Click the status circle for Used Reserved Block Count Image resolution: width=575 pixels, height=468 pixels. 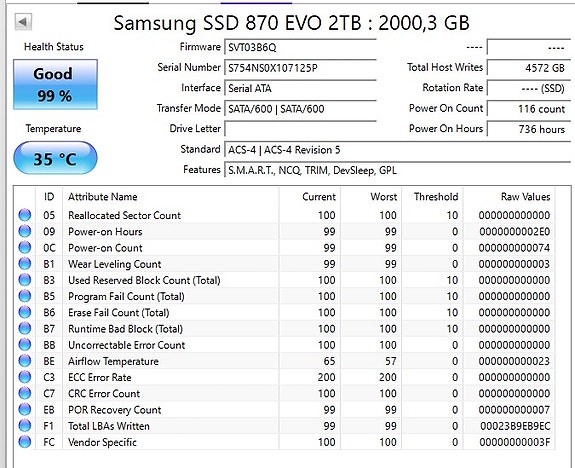[25, 279]
